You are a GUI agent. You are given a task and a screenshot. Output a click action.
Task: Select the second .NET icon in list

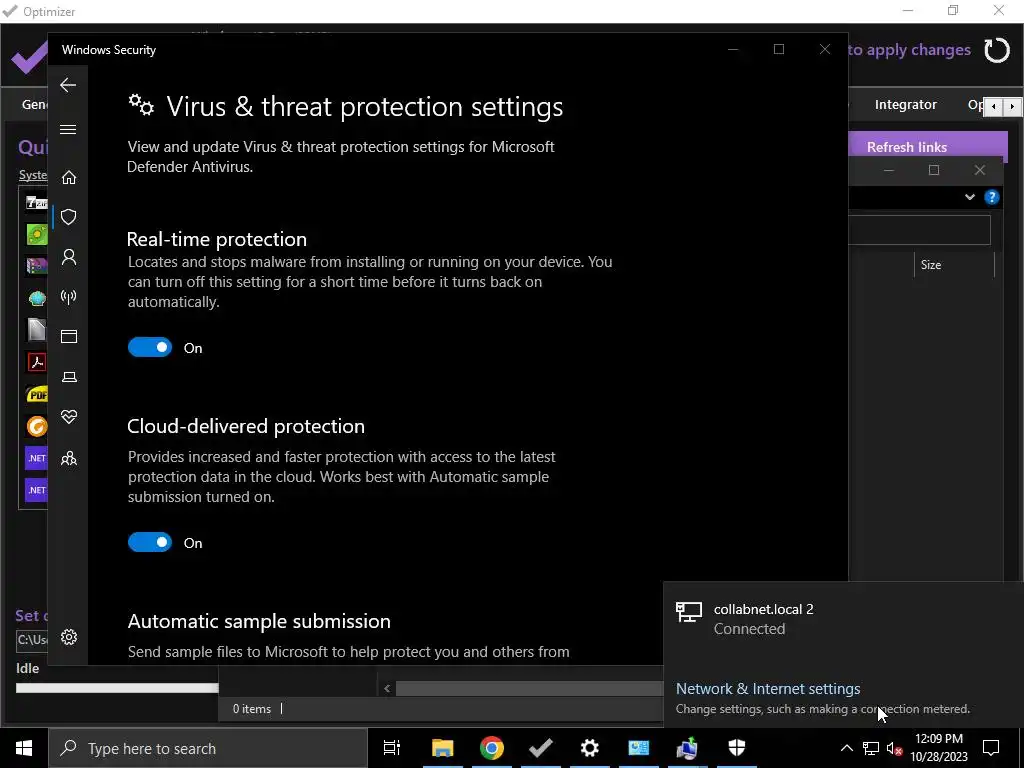(37, 490)
